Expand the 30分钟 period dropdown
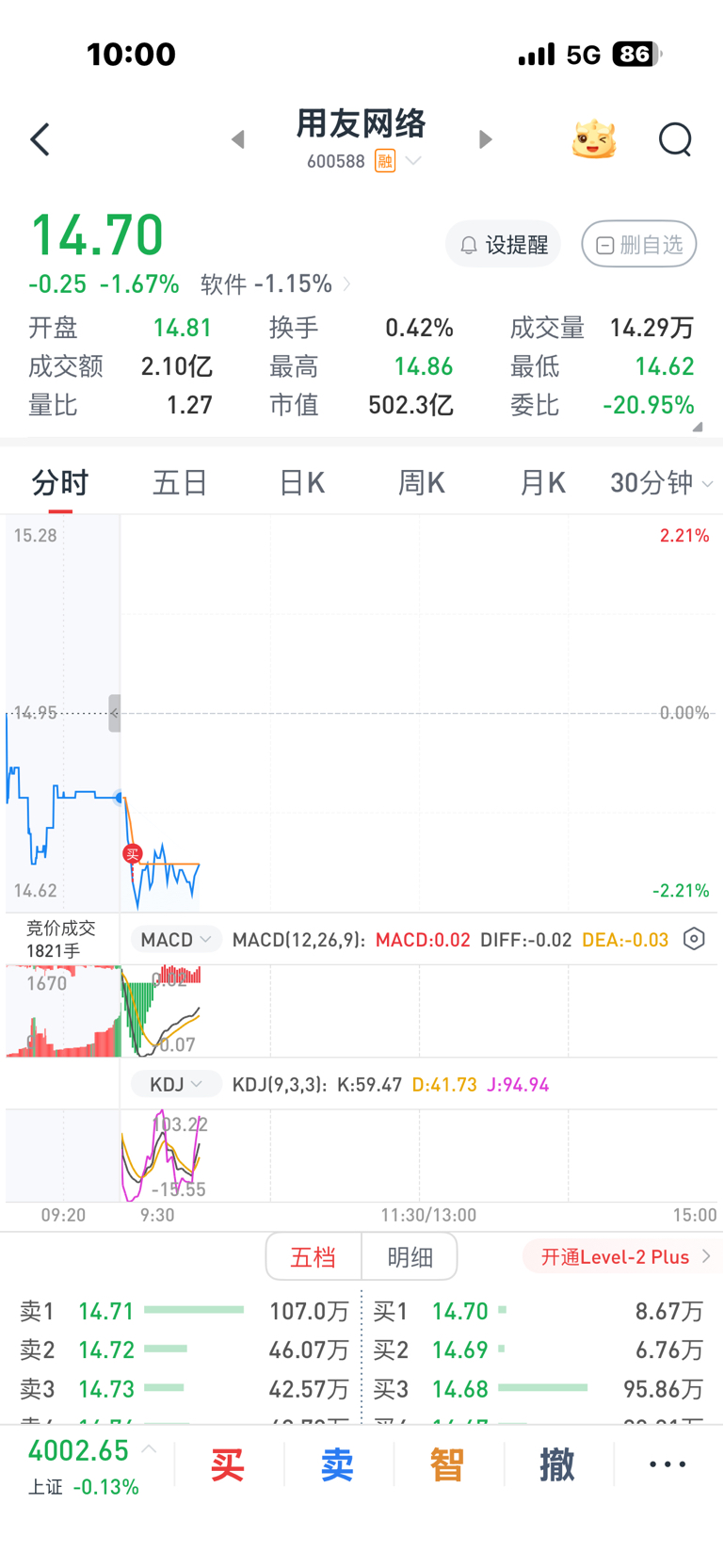 [661, 483]
